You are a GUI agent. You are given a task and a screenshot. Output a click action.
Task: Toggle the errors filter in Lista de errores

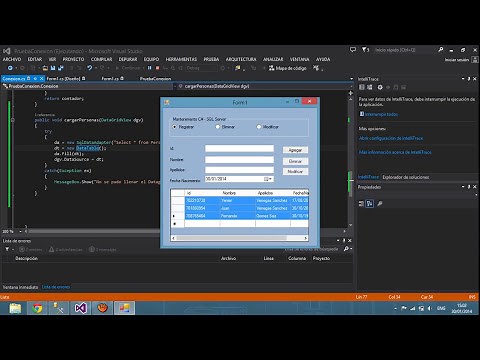click(31, 249)
